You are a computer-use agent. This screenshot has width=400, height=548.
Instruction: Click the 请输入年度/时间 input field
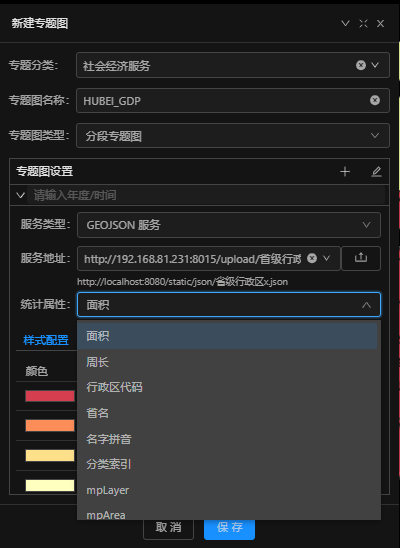point(209,195)
